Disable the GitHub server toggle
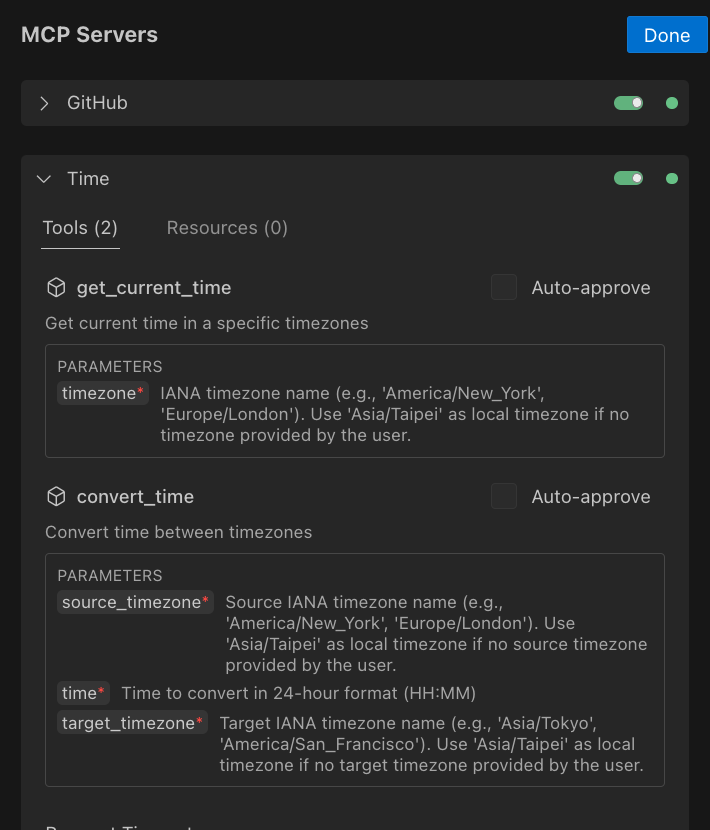This screenshot has height=830, width=710. (629, 103)
